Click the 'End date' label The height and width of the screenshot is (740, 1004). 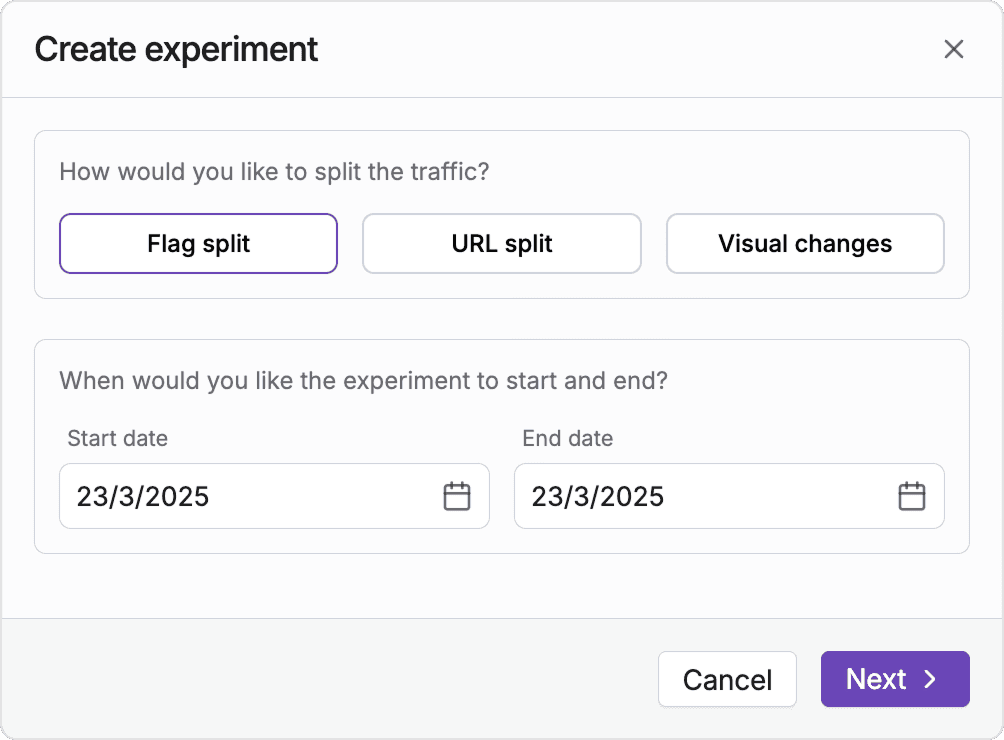tap(568, 438)
